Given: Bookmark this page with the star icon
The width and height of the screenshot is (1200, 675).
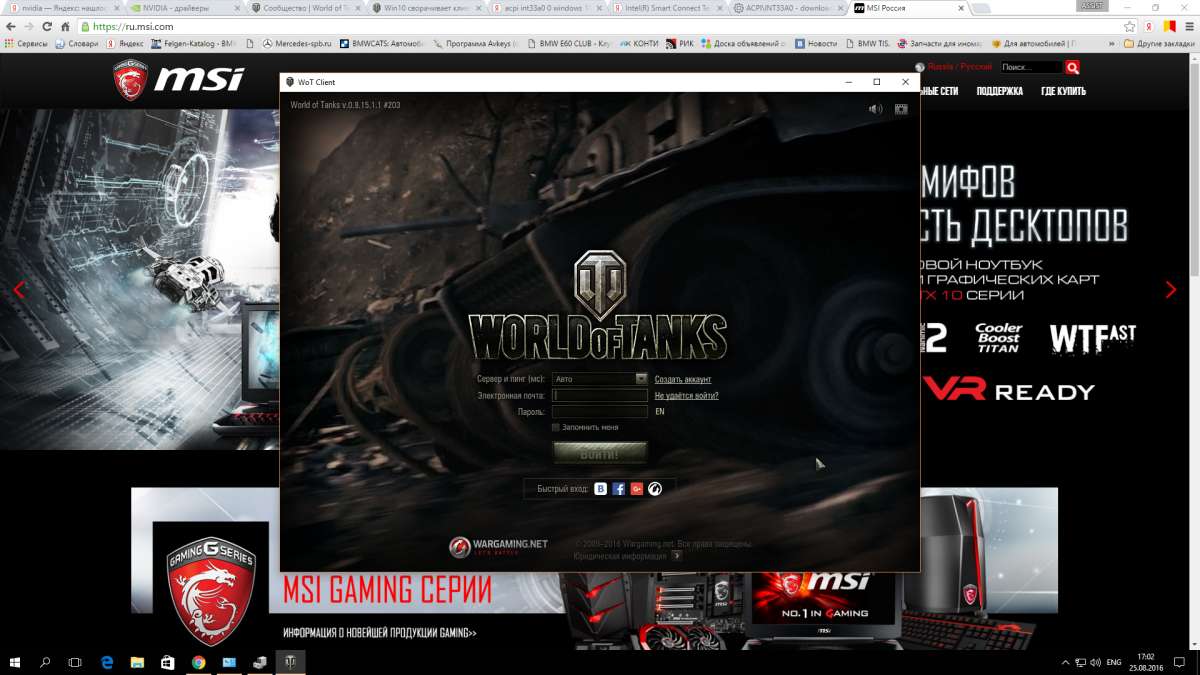Looking at the screenshot, I should [x=1130, y=27].
